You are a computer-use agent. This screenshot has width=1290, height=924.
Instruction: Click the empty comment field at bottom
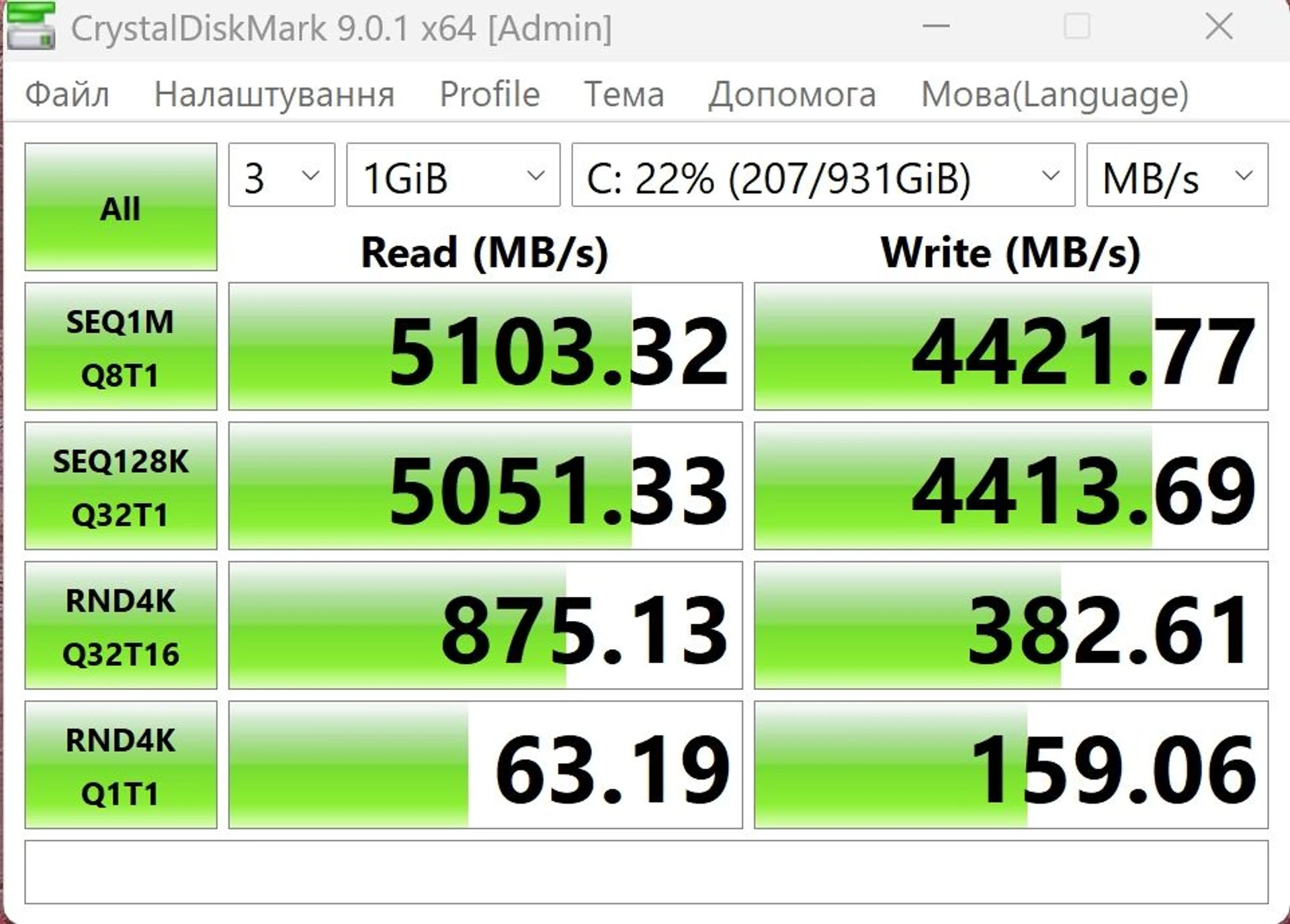pos(646,872)
